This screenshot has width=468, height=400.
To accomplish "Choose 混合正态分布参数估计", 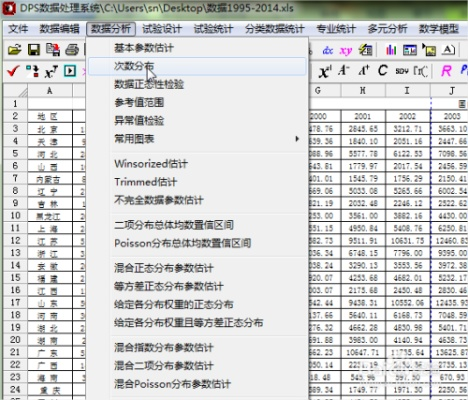I will [x=197, y=268].
